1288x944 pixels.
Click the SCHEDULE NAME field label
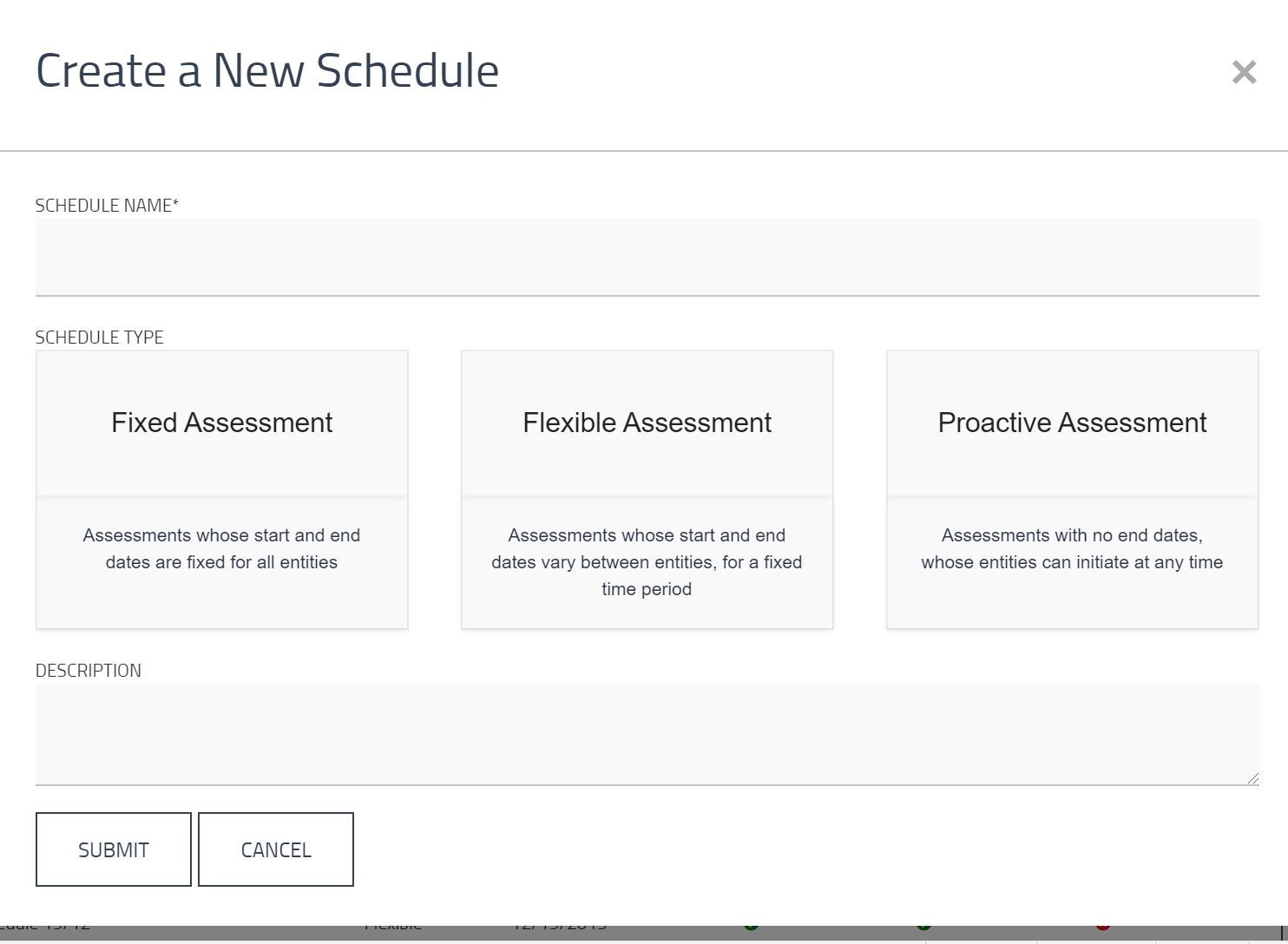(107, 206)
